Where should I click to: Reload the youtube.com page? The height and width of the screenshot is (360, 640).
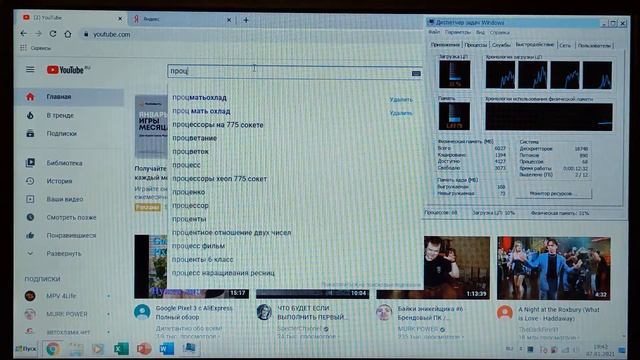point(53,34)
